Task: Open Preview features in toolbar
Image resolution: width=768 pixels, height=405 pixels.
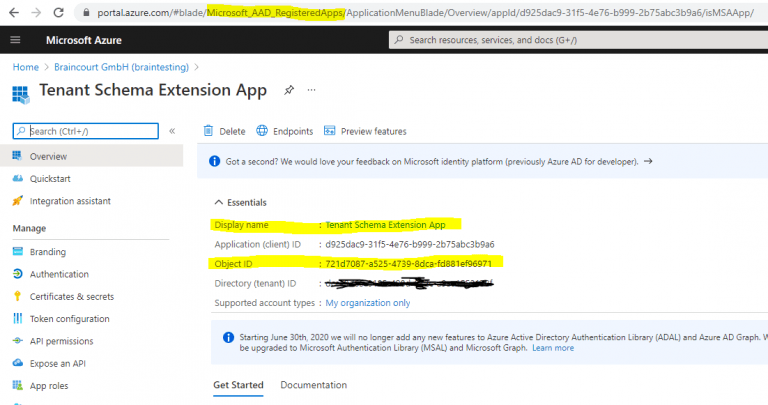Action: pyautogui.click(x=365, y=131)
